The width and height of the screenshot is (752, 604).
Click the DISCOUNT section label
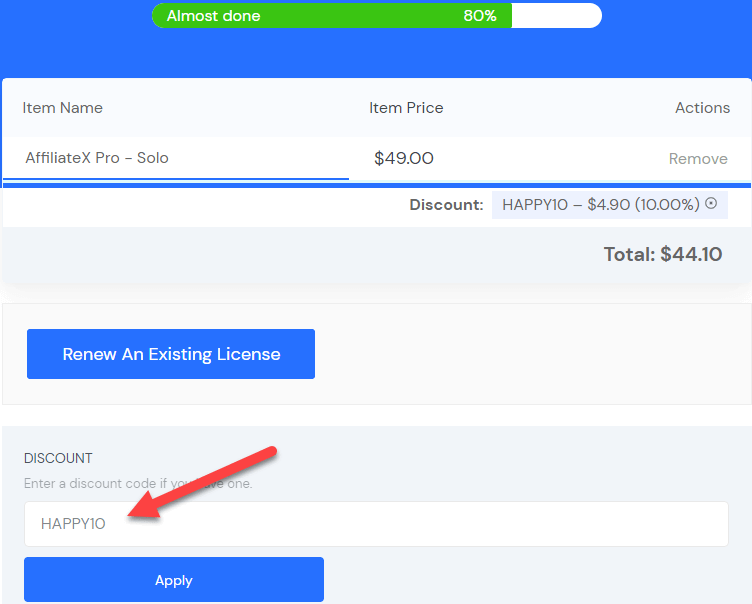[58, 458]
